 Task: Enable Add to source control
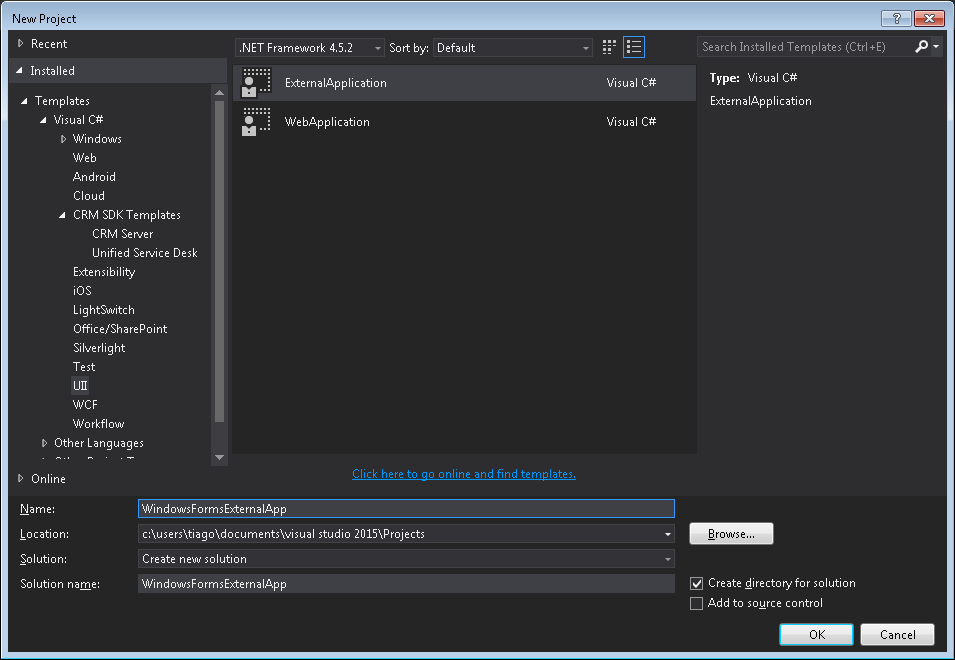(697, 603)
